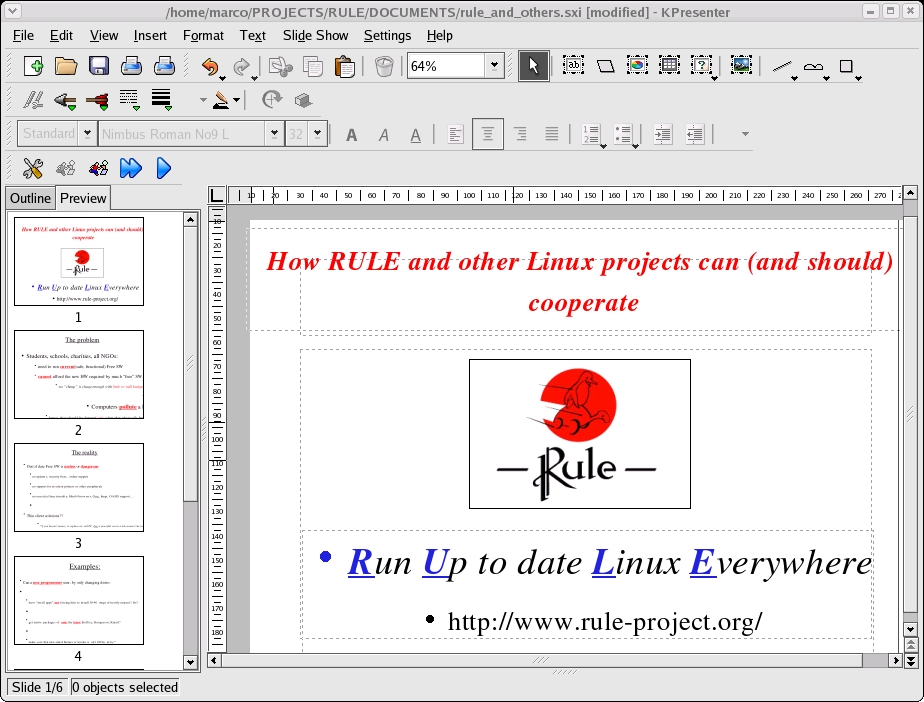Open a file with the folder icon
Viewport: 924px width, 702px height.
(66, 66)
